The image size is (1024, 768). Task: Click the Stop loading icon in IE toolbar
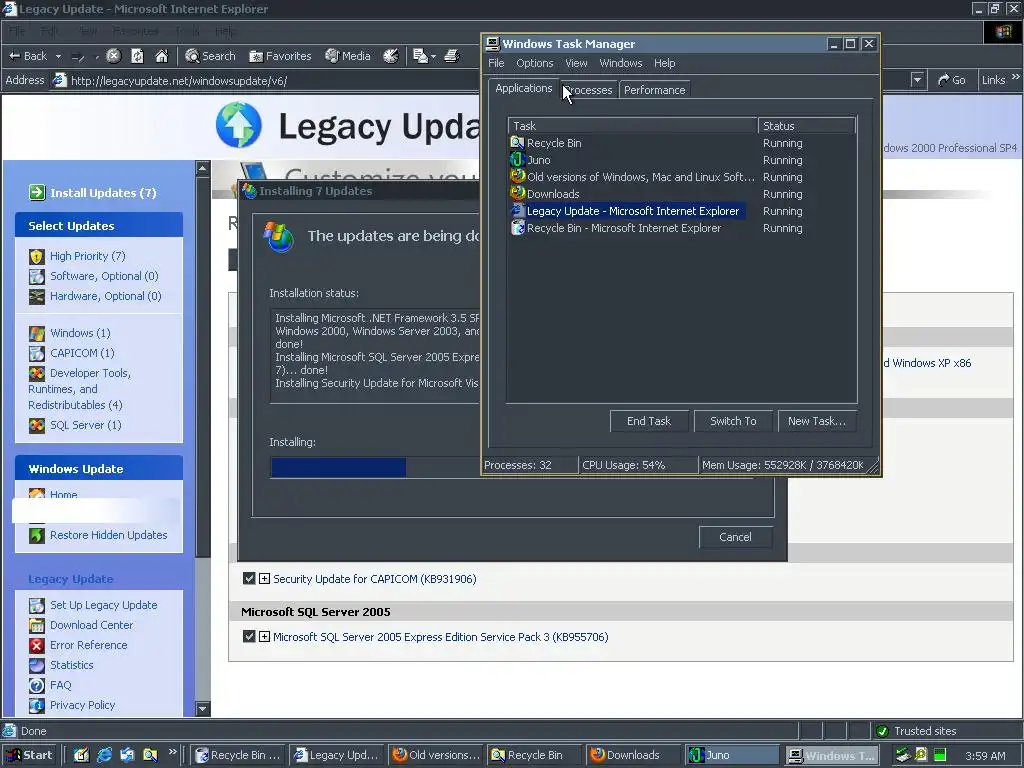pos(113,56)
